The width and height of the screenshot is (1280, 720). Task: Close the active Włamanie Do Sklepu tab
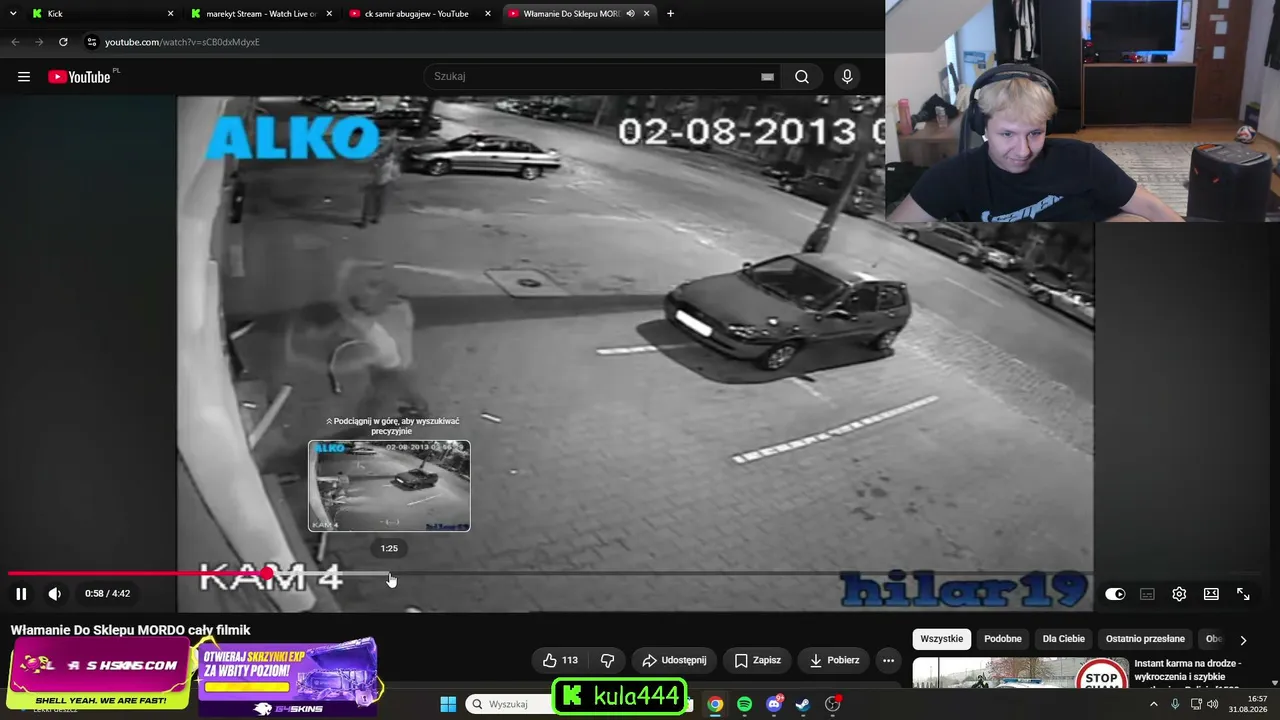pyautogui.click(x=647, y=14)
